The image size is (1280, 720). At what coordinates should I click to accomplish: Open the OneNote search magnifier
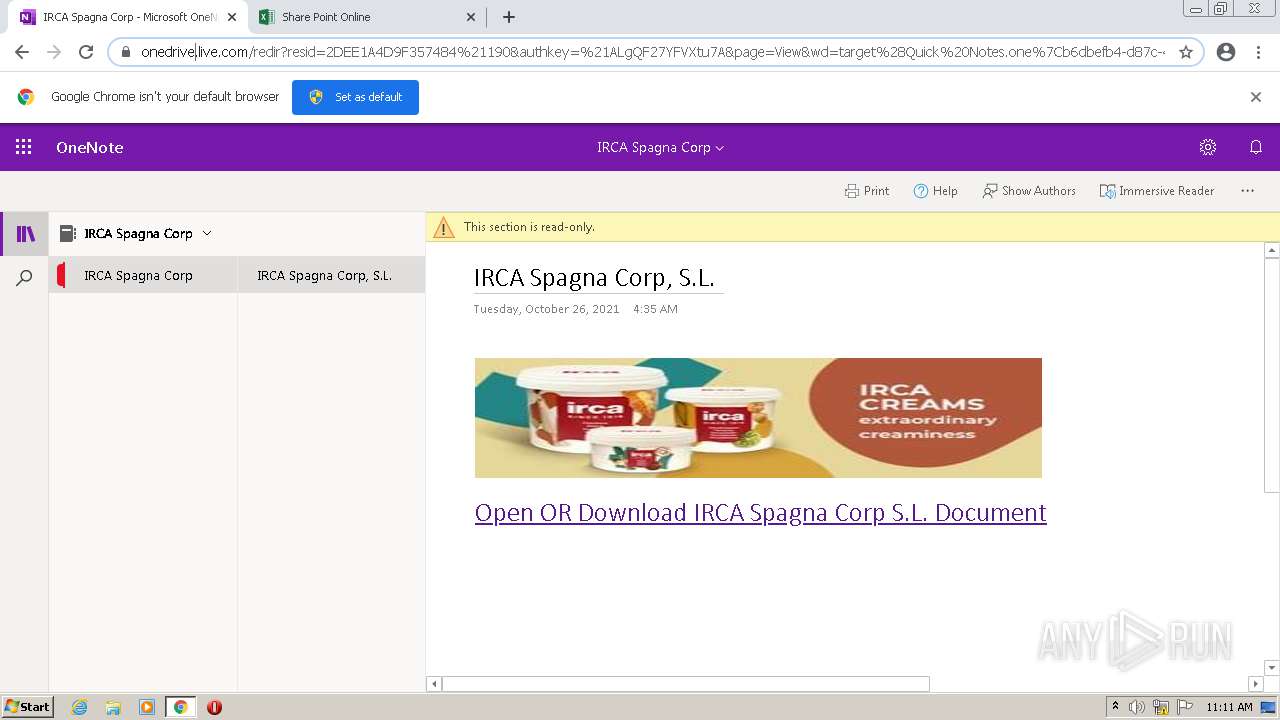[x=25, y=278]
